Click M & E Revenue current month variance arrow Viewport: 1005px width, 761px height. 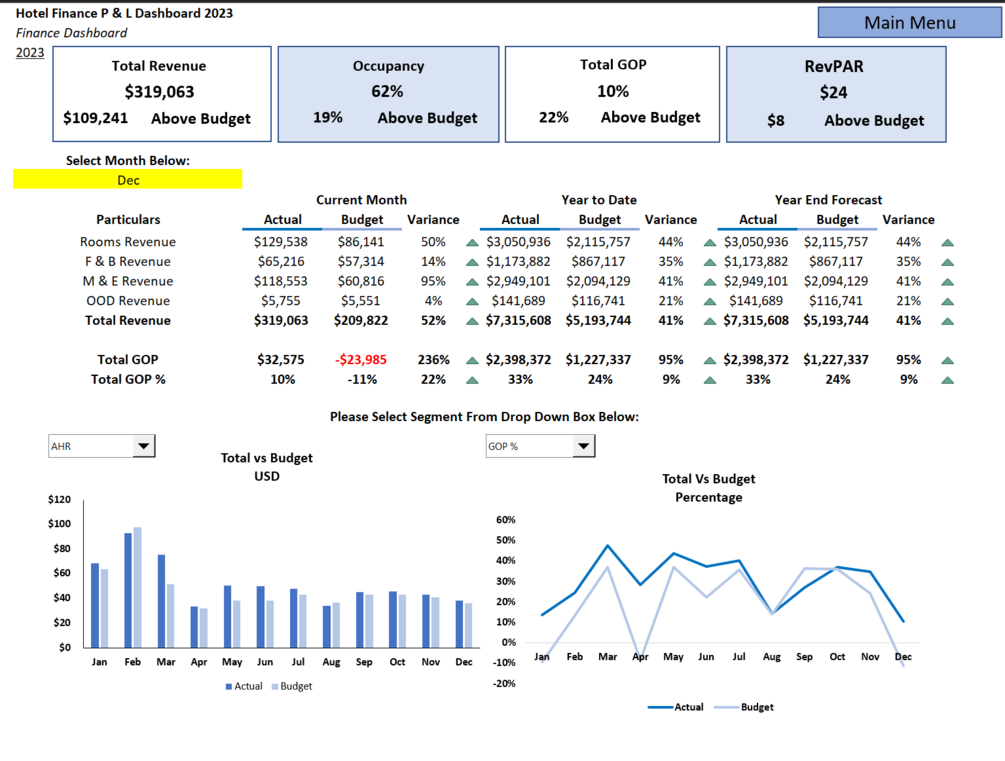(x=472, y=282)
